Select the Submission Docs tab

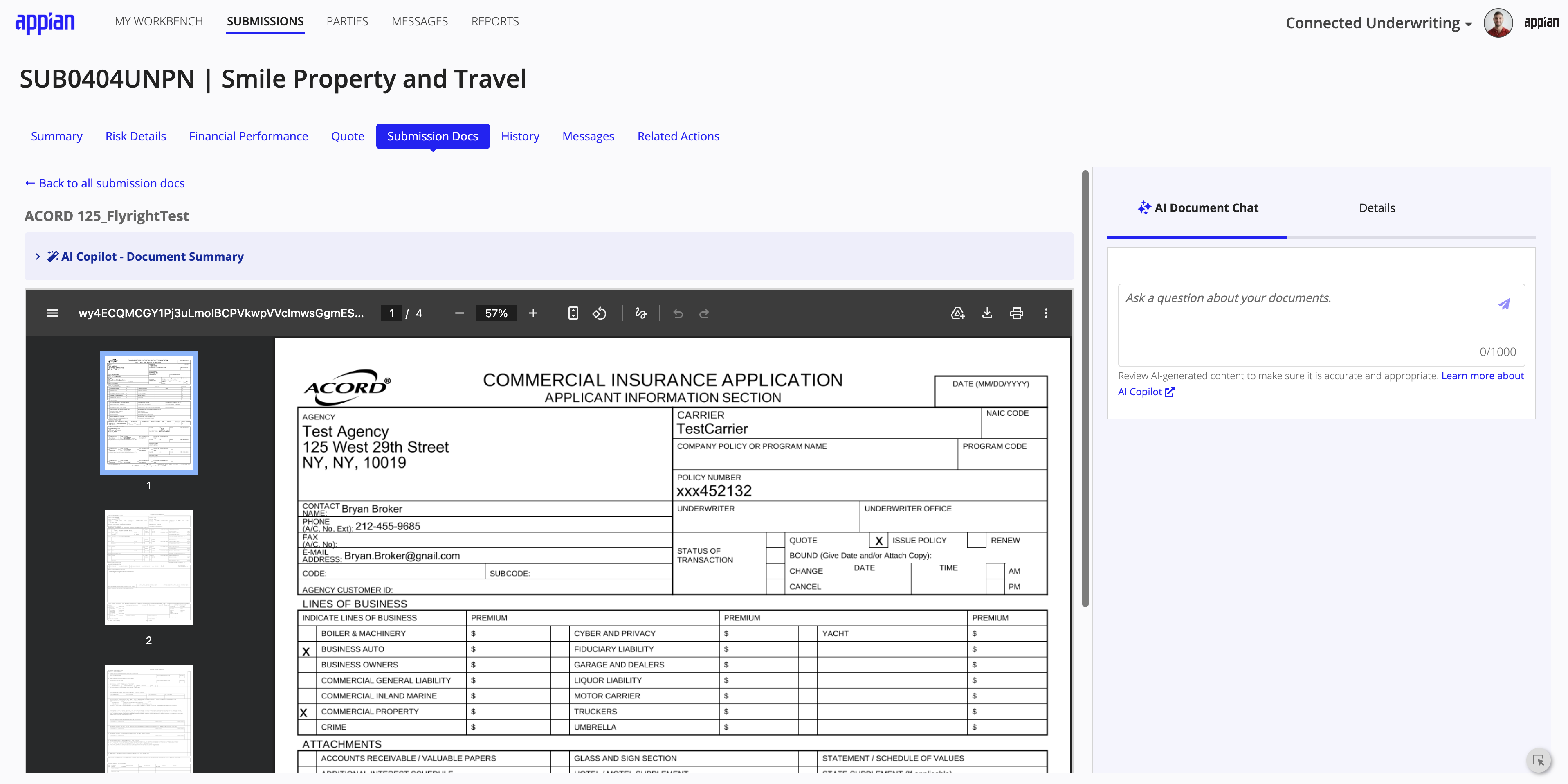coord(433,136)
